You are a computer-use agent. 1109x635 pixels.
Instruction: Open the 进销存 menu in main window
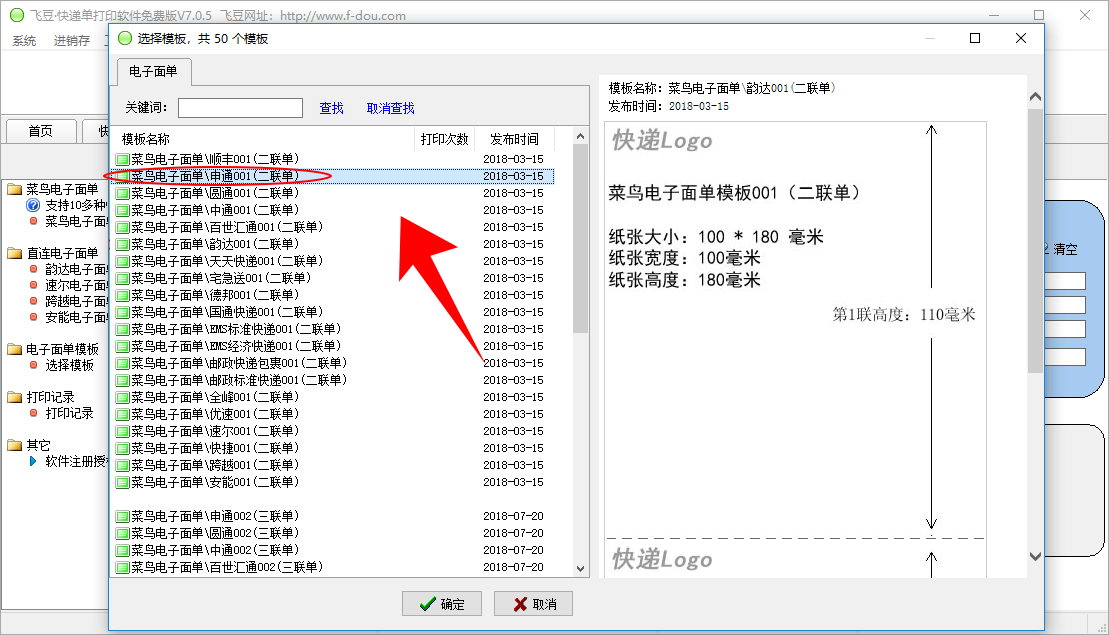72,41
